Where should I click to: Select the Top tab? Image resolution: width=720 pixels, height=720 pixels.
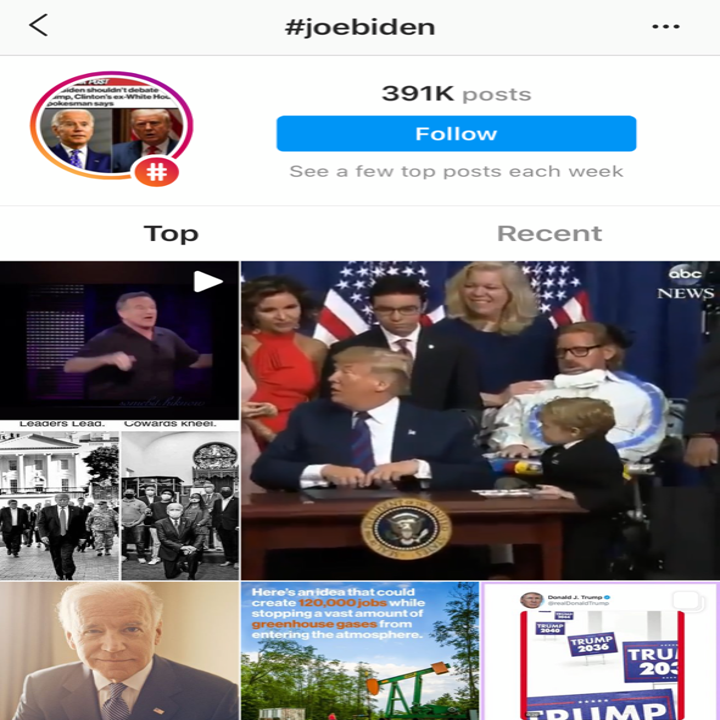click(171, 233)
